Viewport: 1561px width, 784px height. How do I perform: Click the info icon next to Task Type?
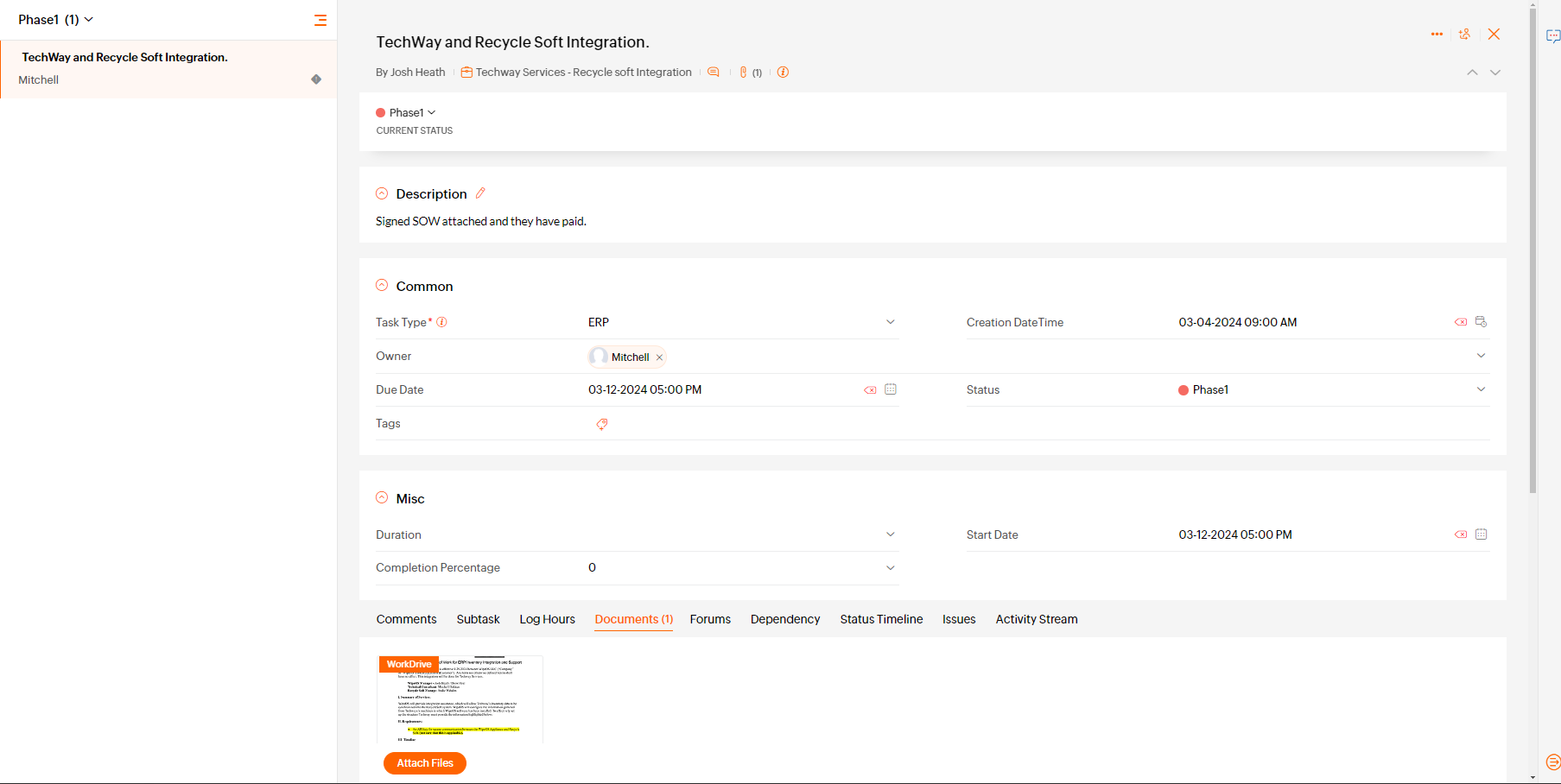click(x=441, y=322)
